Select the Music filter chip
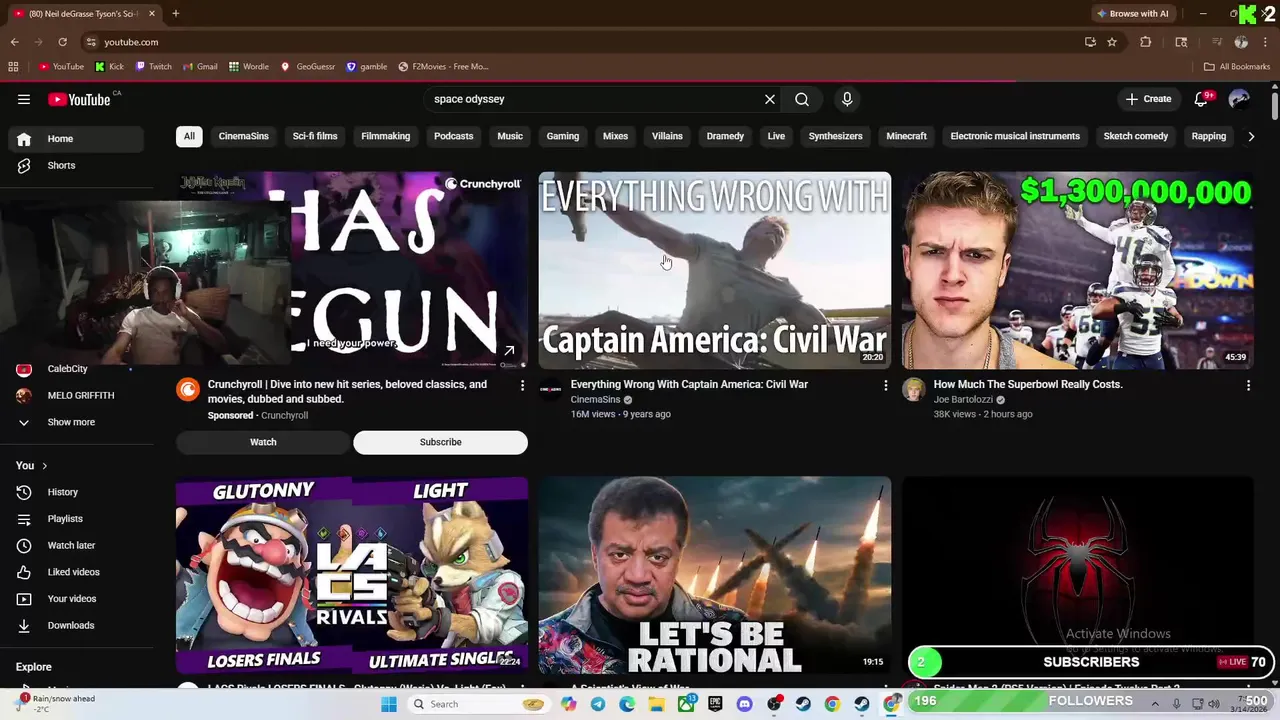This screenshot has height=720, width=1280. tap(510, 136)
